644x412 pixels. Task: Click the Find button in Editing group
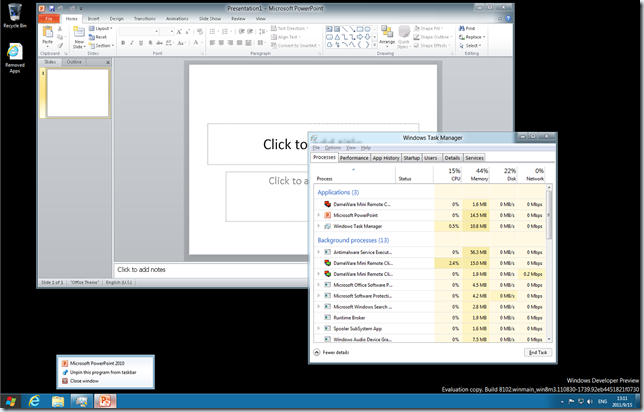(467, 28)
